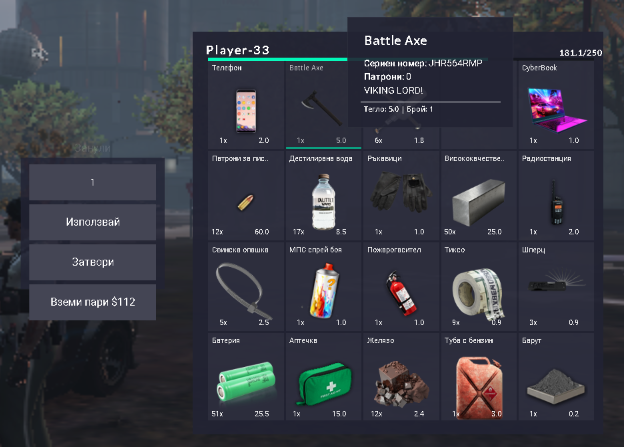624x447 pixels.
Task: Pick the Батерия batteries item
Action: coord(246,377)
